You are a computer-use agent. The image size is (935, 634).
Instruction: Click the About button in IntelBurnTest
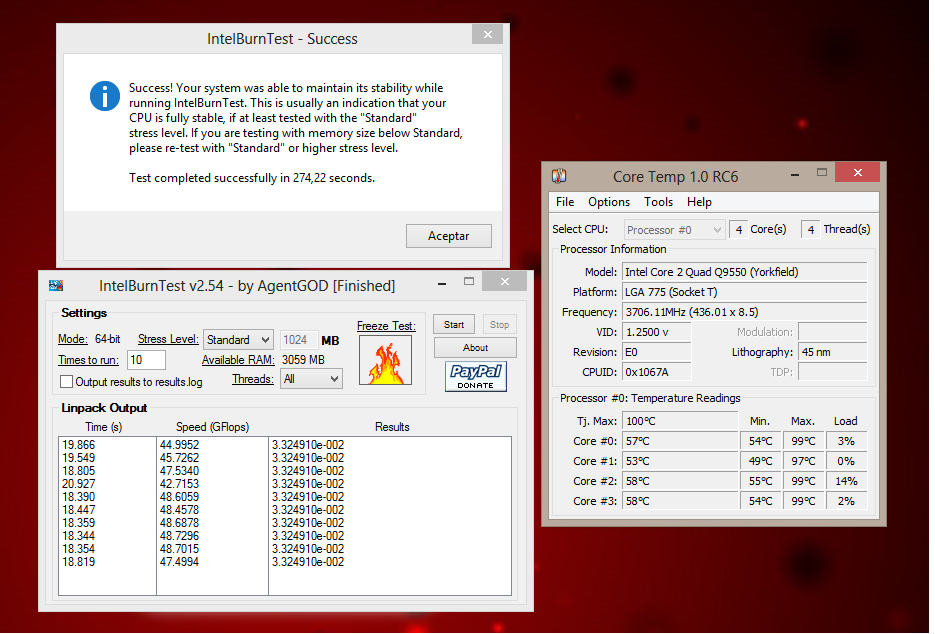(475, 347)
